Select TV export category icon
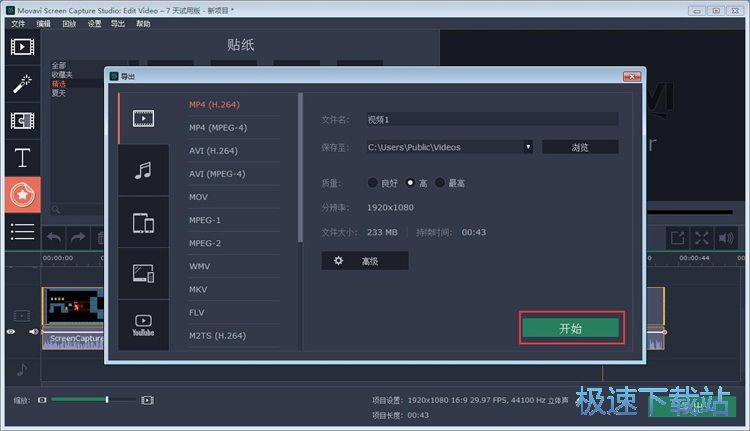 tap(143, 274)
